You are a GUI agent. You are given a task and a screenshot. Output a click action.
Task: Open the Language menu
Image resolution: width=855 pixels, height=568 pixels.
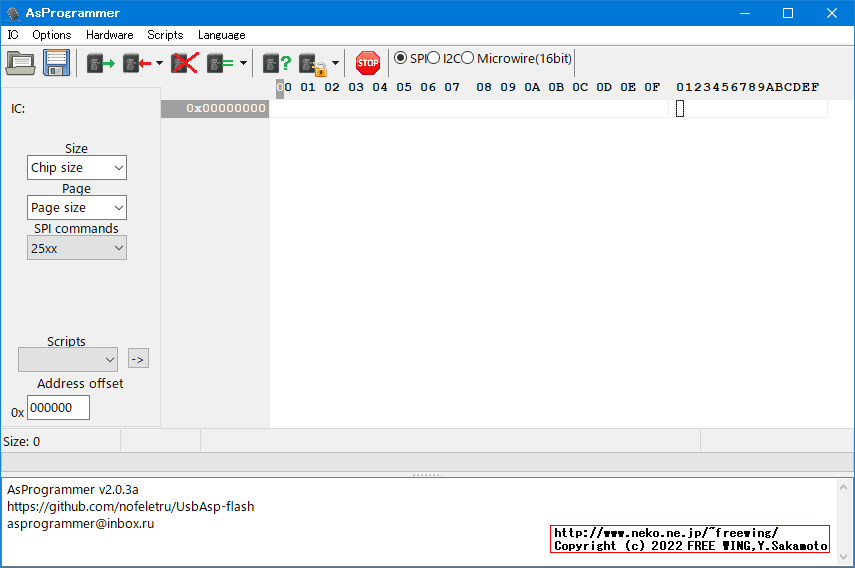coord(221,35)
